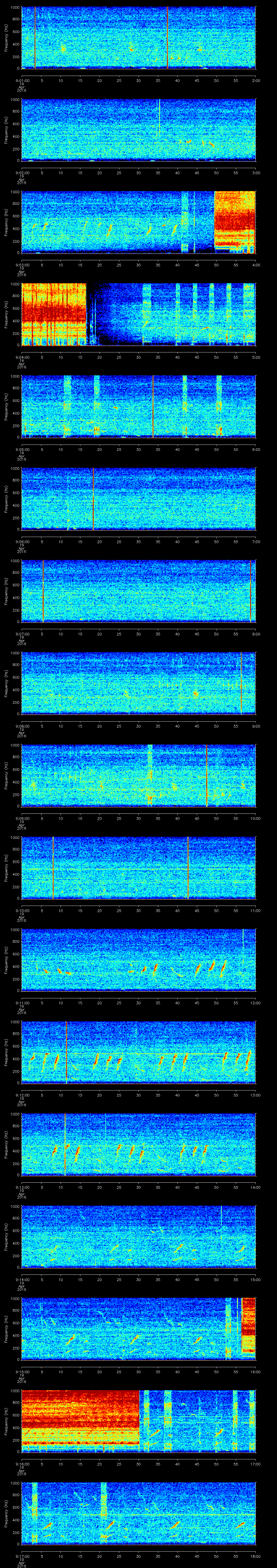The width and height of the screenshot is (277, 1568).
Task: Click the spectrogram panel starting at 9:04:00
Action: [x=139, y=314]
